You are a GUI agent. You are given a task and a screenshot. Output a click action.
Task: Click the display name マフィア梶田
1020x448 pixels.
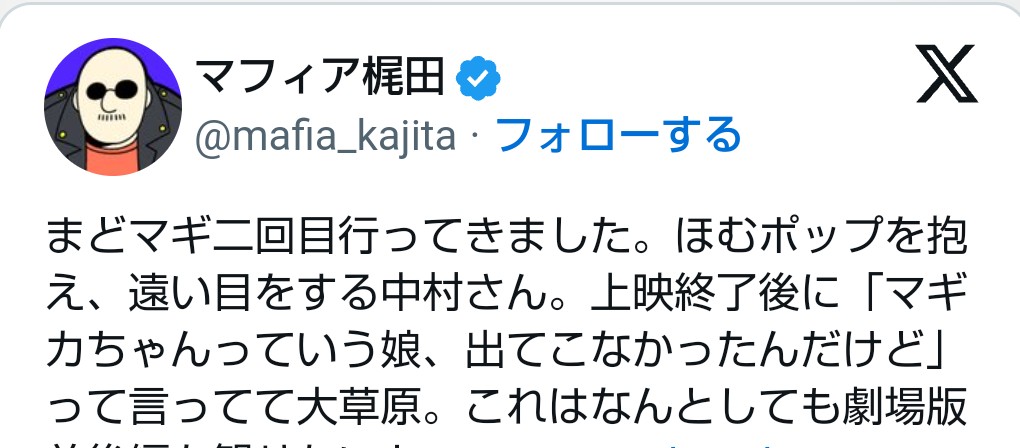coord(320,77)
